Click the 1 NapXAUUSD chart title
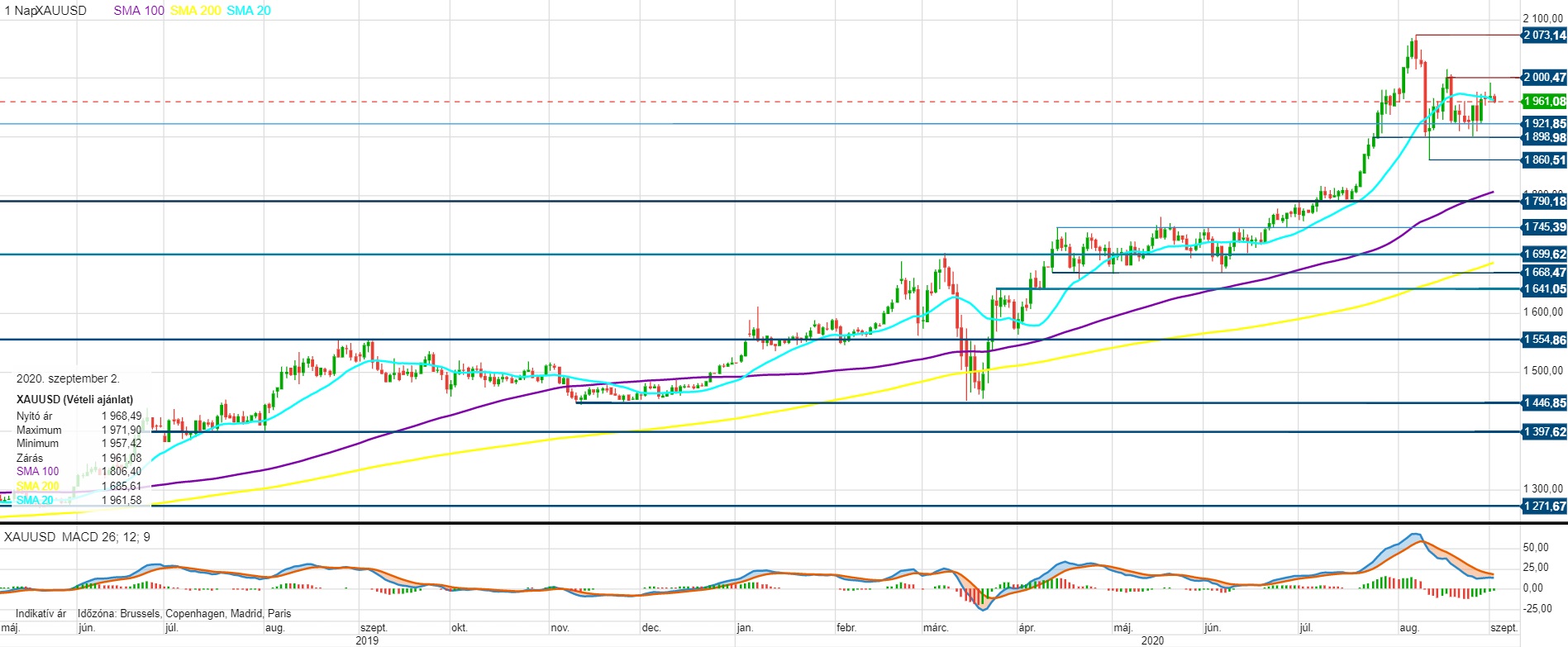 [x=45, y=11]
